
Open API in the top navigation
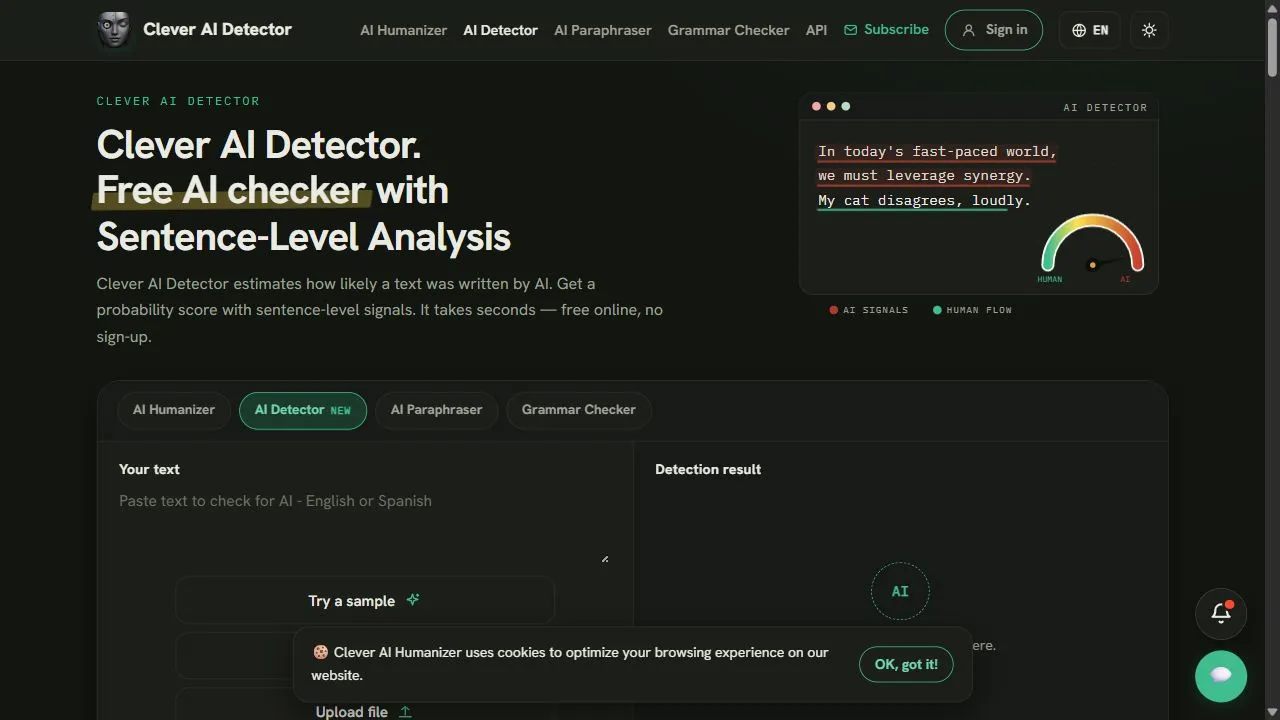(816, 30)
